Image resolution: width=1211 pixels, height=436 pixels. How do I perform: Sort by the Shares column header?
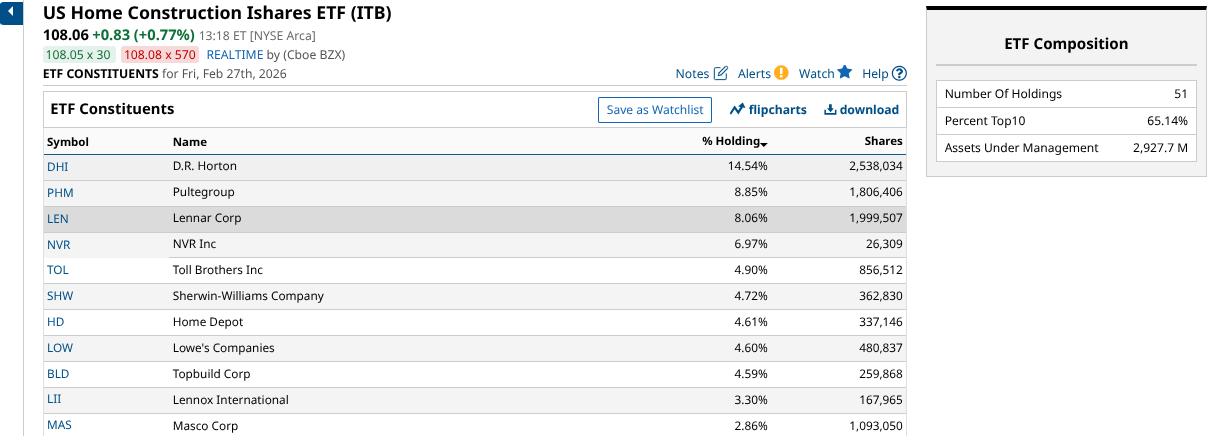(x=883, y=142)
